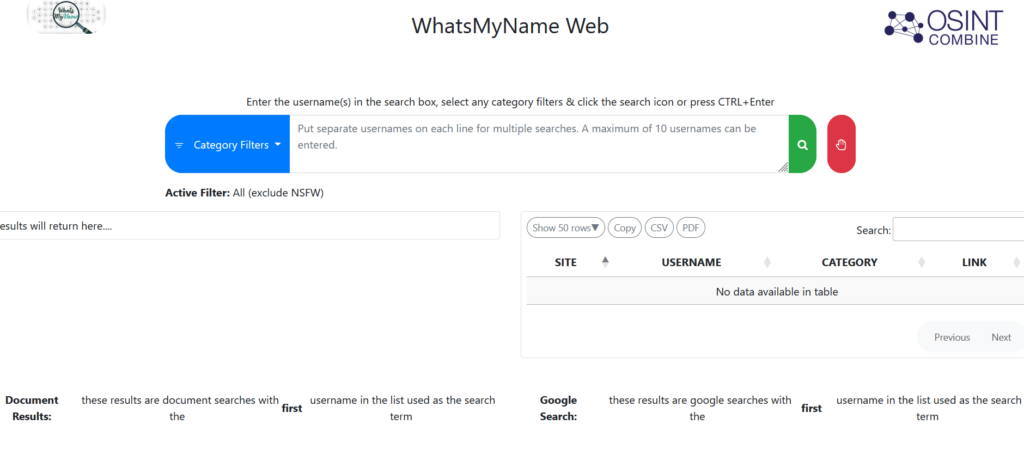Click the red stop hand button
Viewport: 1024px width, 474px height.
[841, 144]
